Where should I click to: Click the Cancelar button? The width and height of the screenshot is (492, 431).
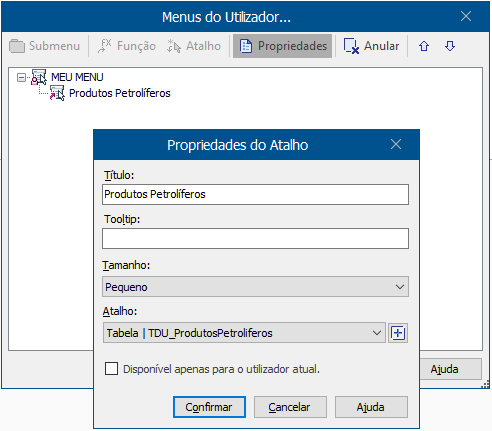coord(290,407)
